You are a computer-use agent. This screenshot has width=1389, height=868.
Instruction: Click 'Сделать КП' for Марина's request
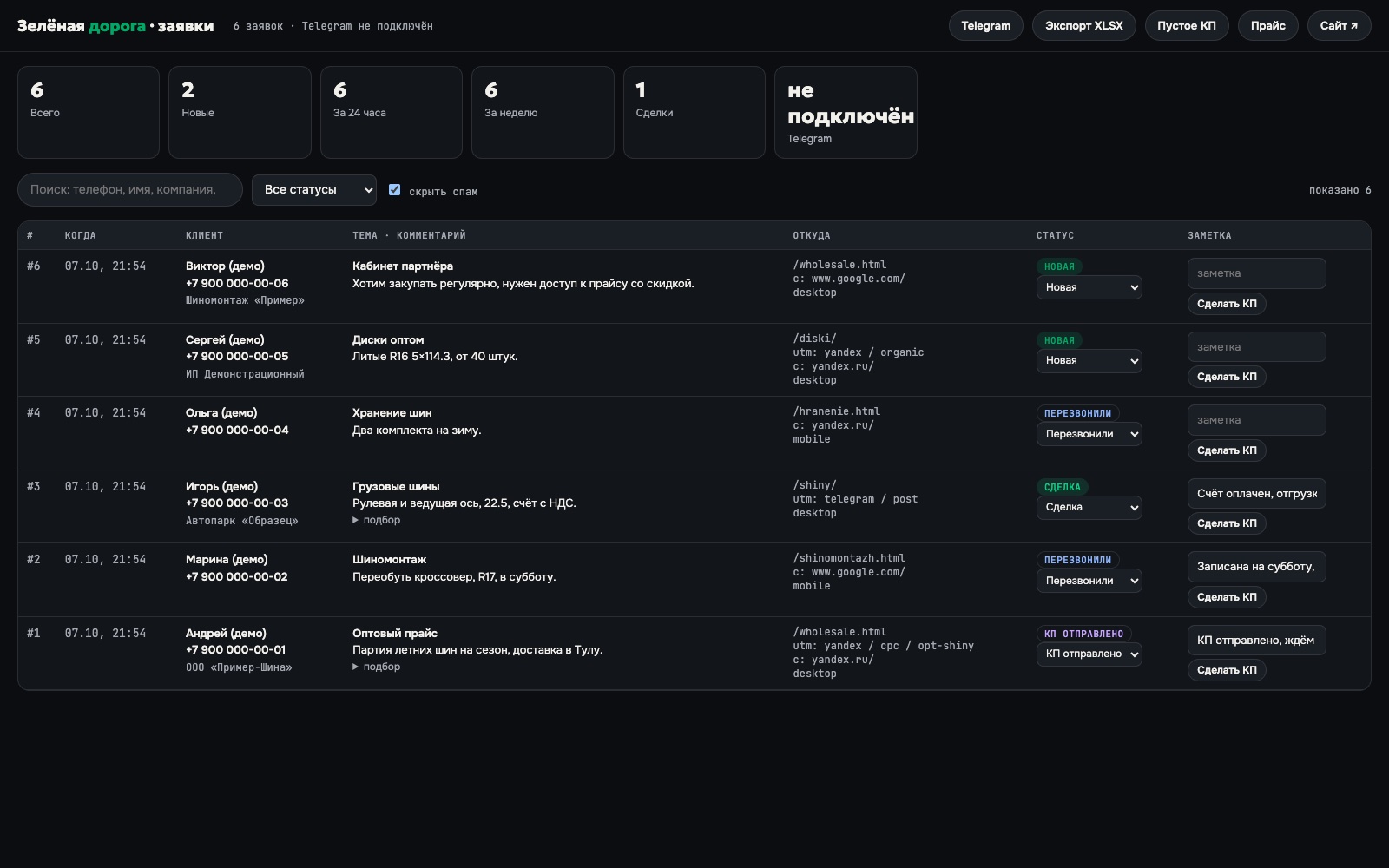pyautogui.click(x=1227, y=597)
